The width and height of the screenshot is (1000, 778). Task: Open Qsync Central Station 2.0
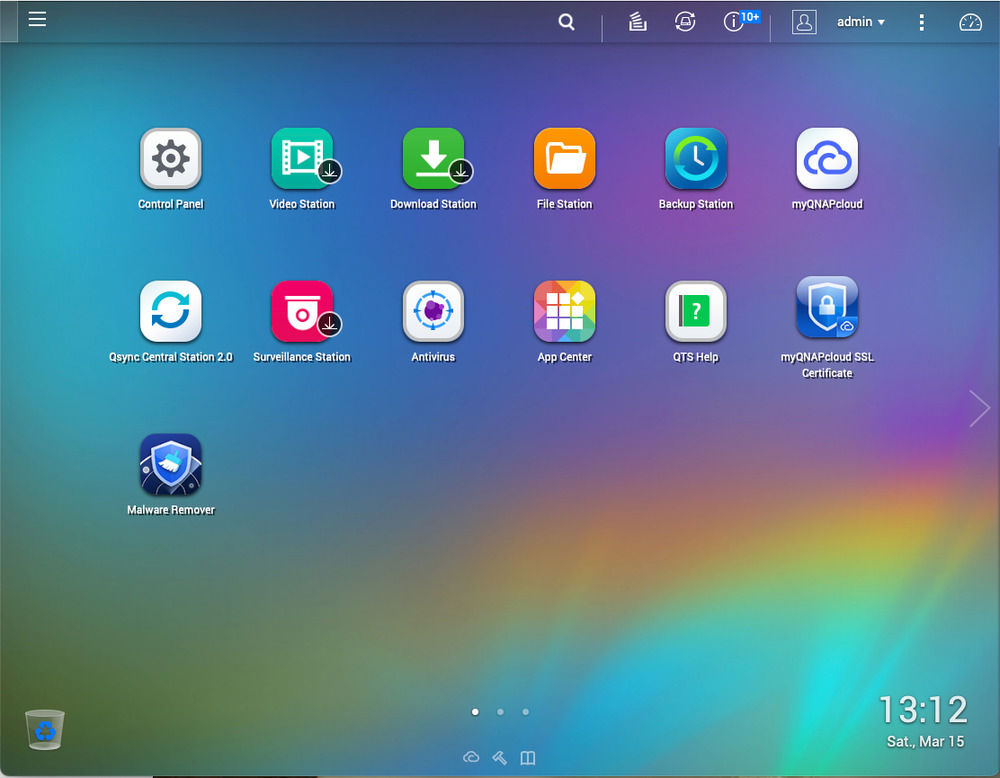pos(170,312)
